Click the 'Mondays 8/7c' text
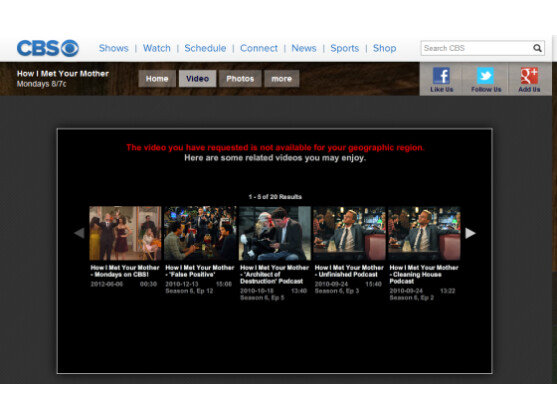 point(41,84)
